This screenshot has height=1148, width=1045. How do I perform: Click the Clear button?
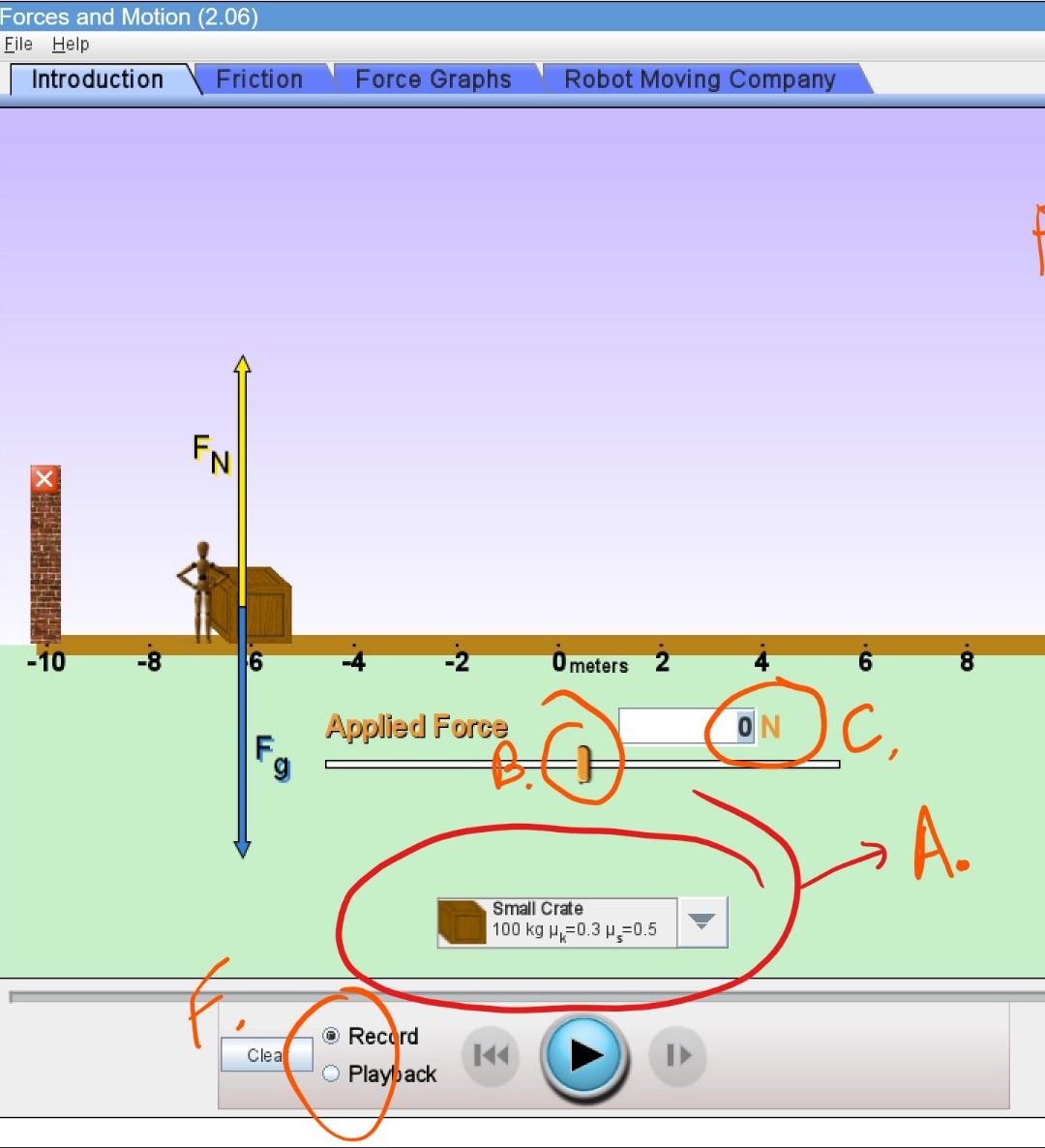point(266,1055)
